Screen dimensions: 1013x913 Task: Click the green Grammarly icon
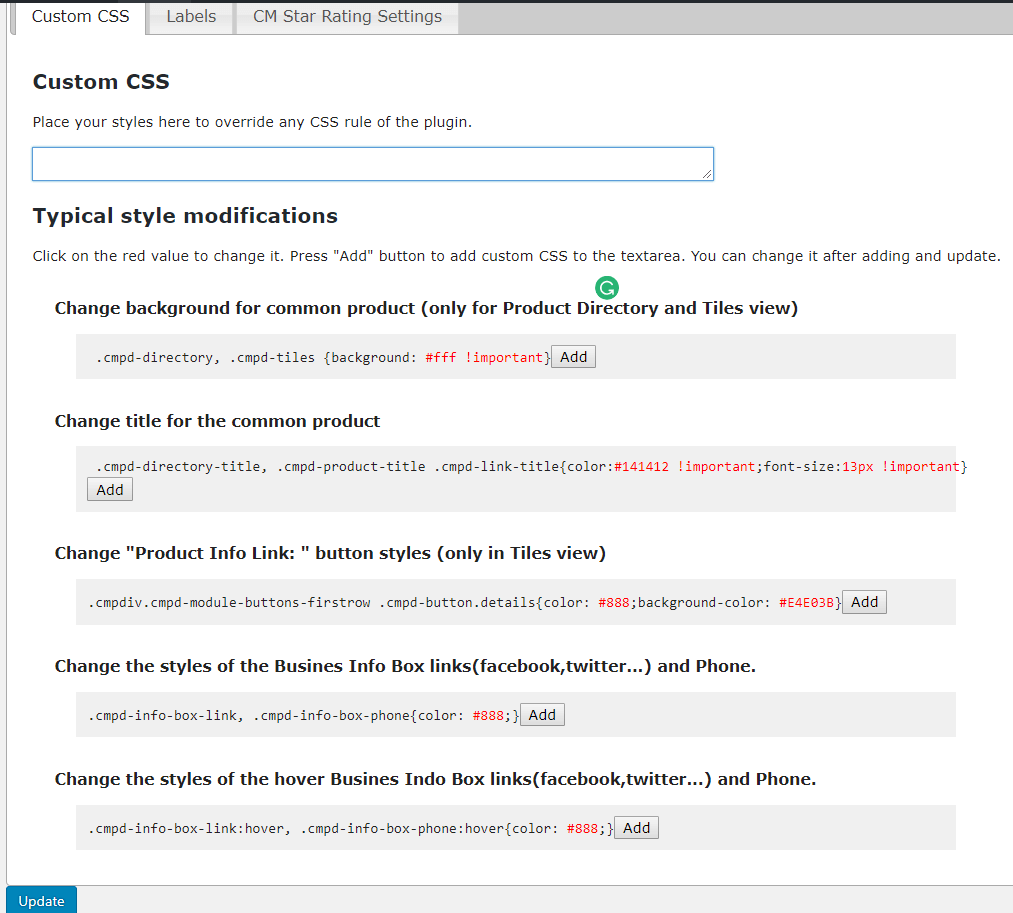(606, 288)
